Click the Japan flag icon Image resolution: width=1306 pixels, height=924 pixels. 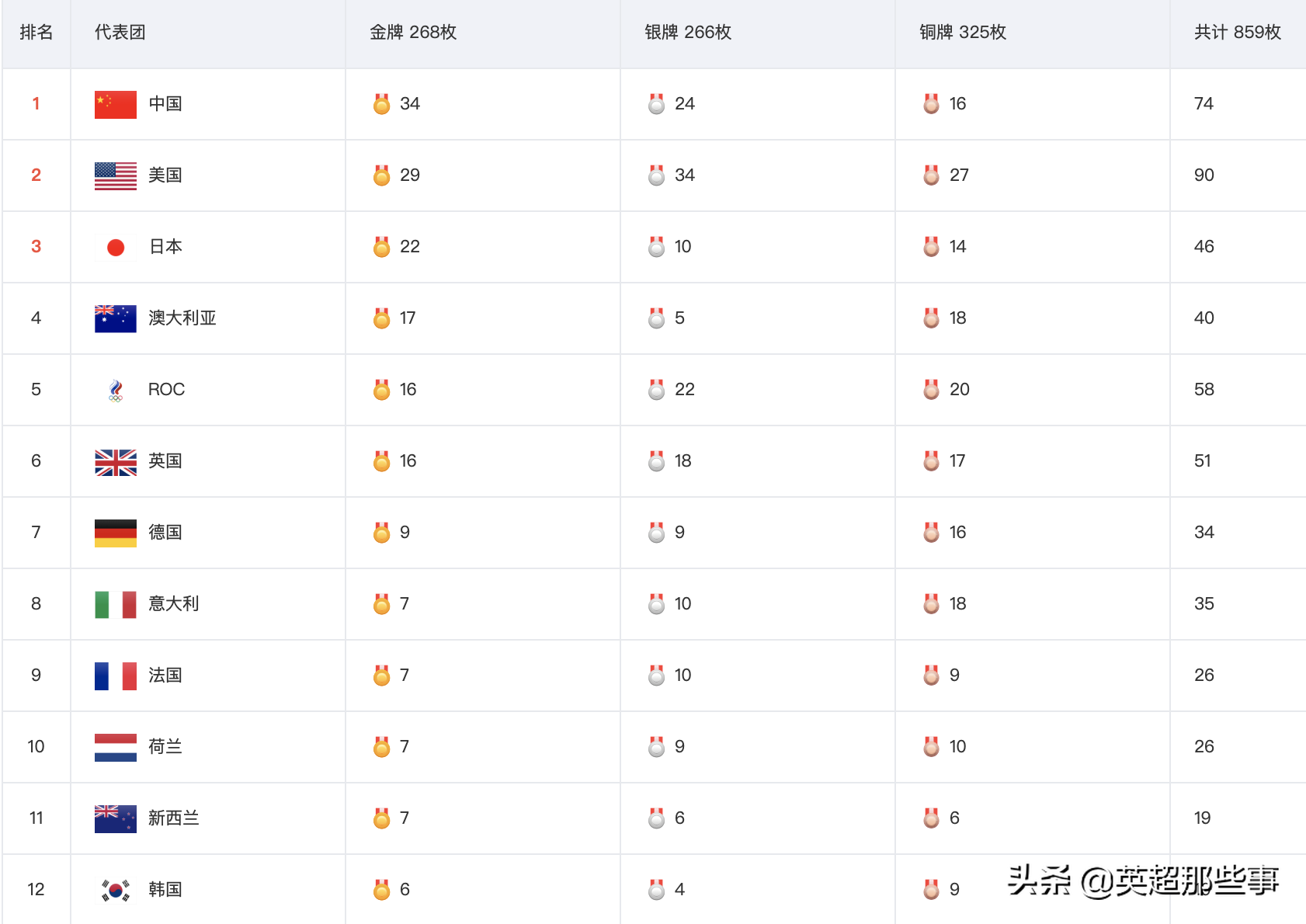coord(115,247)
